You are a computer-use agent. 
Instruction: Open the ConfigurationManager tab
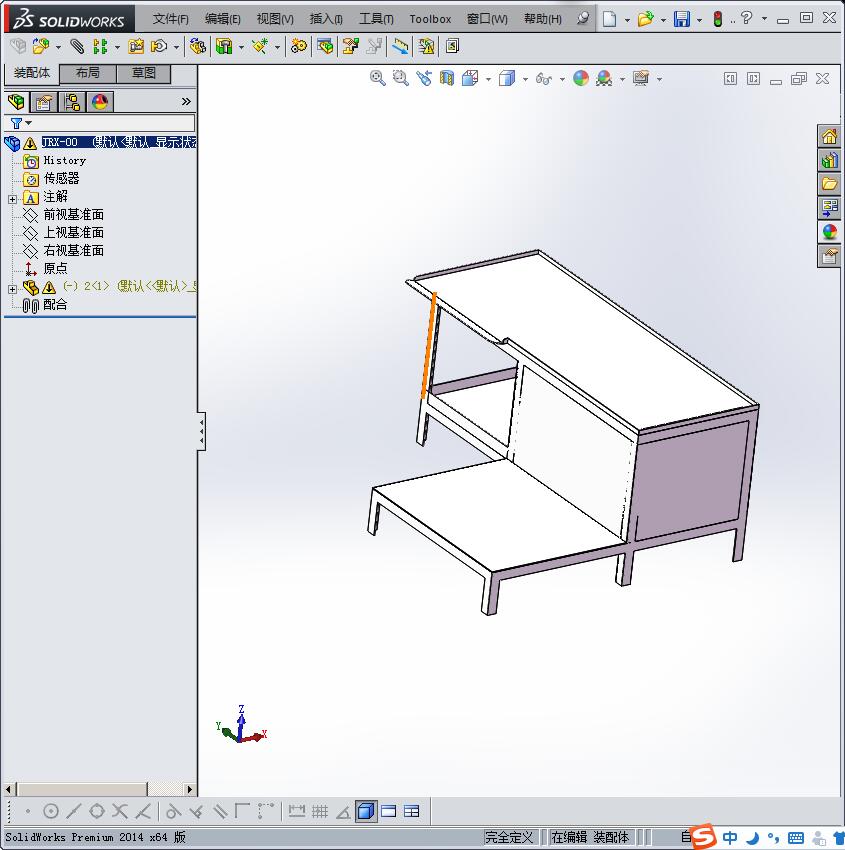point(72,101)
